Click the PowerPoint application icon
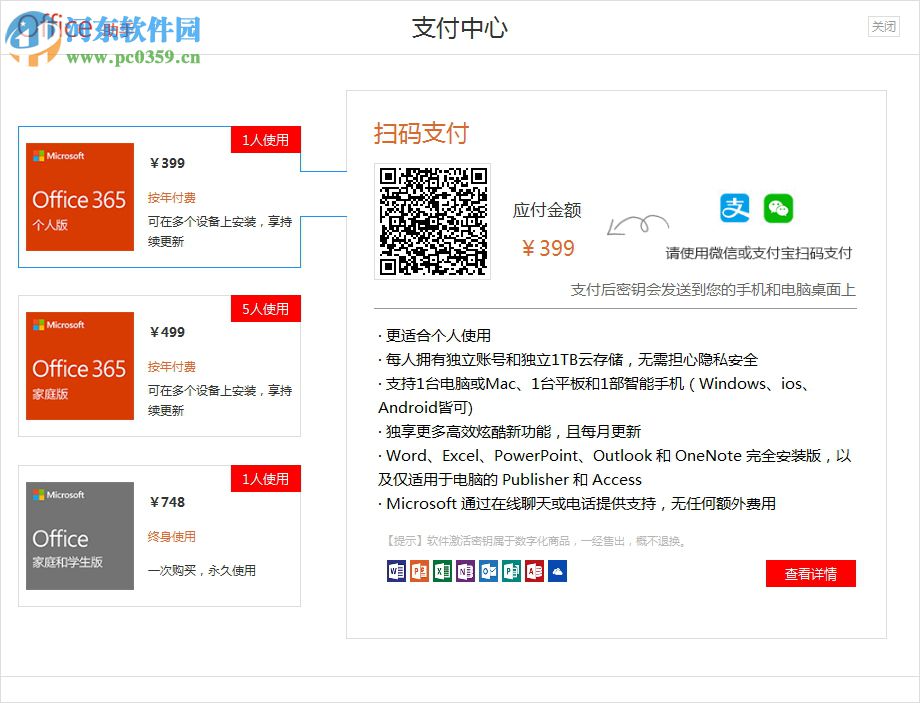920x703 pixels. click(x=418, y=571)
